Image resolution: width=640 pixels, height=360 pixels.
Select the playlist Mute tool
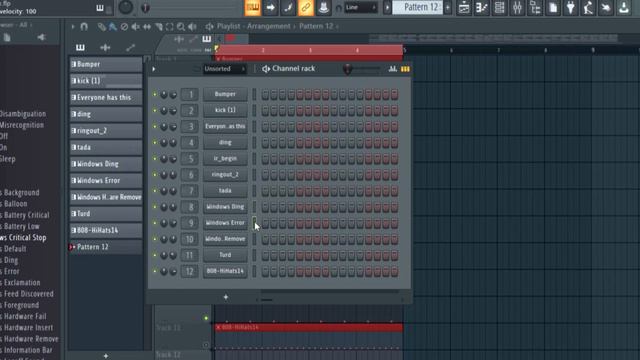[x=136, y=27]
